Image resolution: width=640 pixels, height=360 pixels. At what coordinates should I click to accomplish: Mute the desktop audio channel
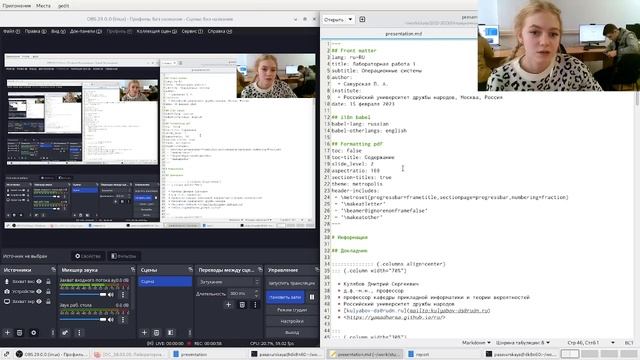(111, 320)
